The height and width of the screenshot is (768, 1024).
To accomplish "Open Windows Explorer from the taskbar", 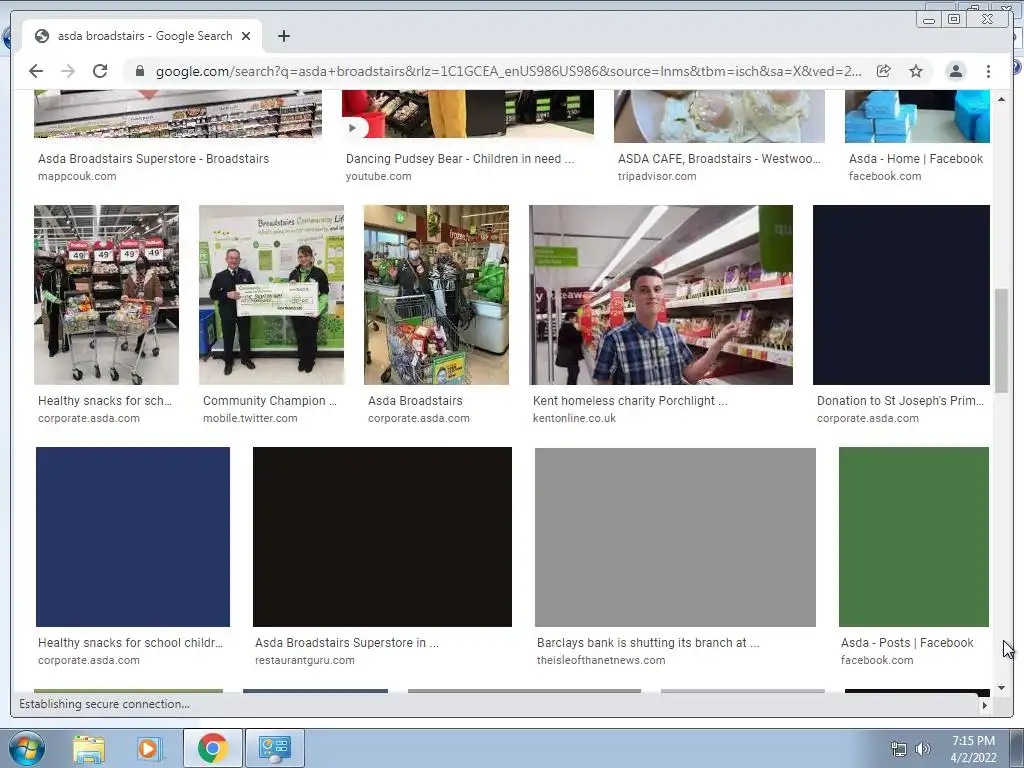I will [x=89, y=748].
